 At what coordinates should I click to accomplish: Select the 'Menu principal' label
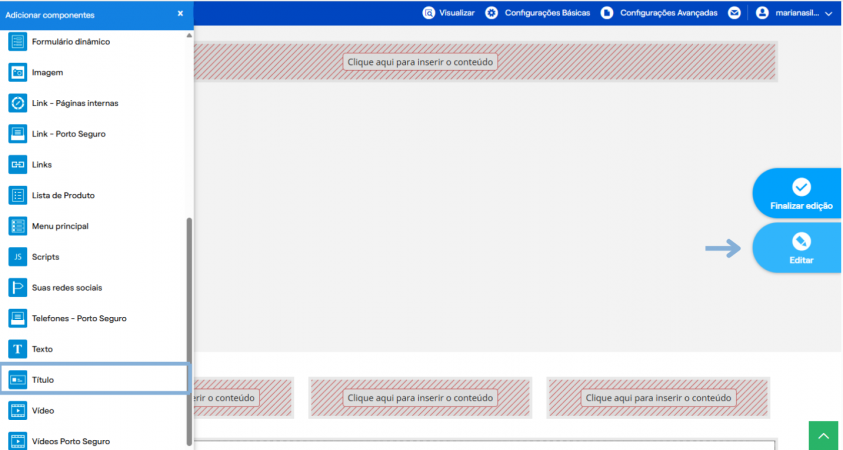click(60, 226)
